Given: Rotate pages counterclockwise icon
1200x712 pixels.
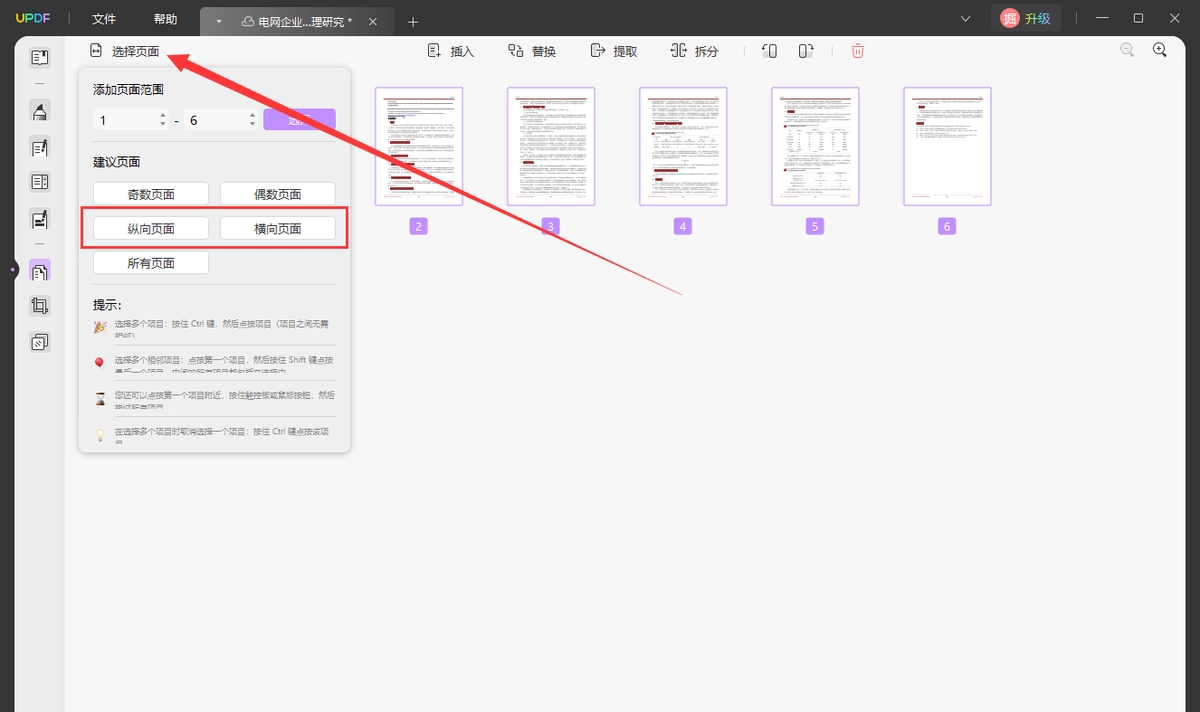Looking at the screenshot, I should click(769, 51).
